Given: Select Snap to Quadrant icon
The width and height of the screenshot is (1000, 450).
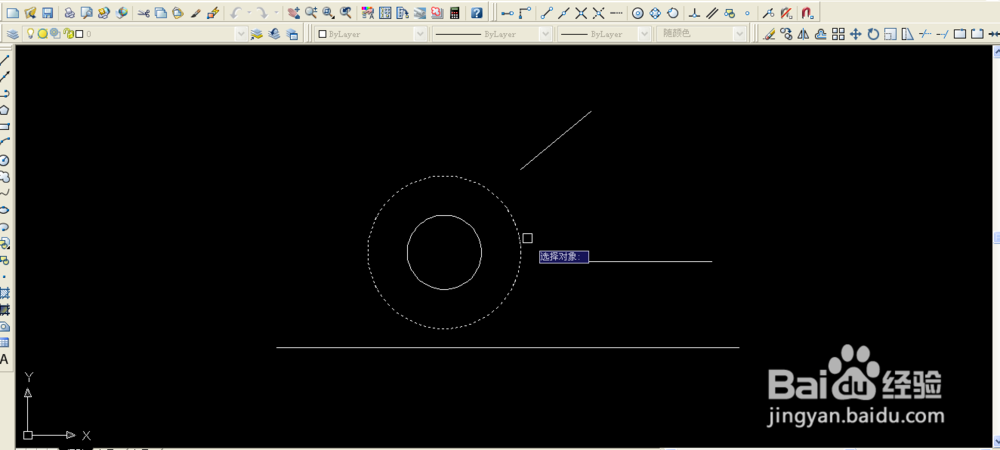Looking at the screenshot, I should click(655, 13).
